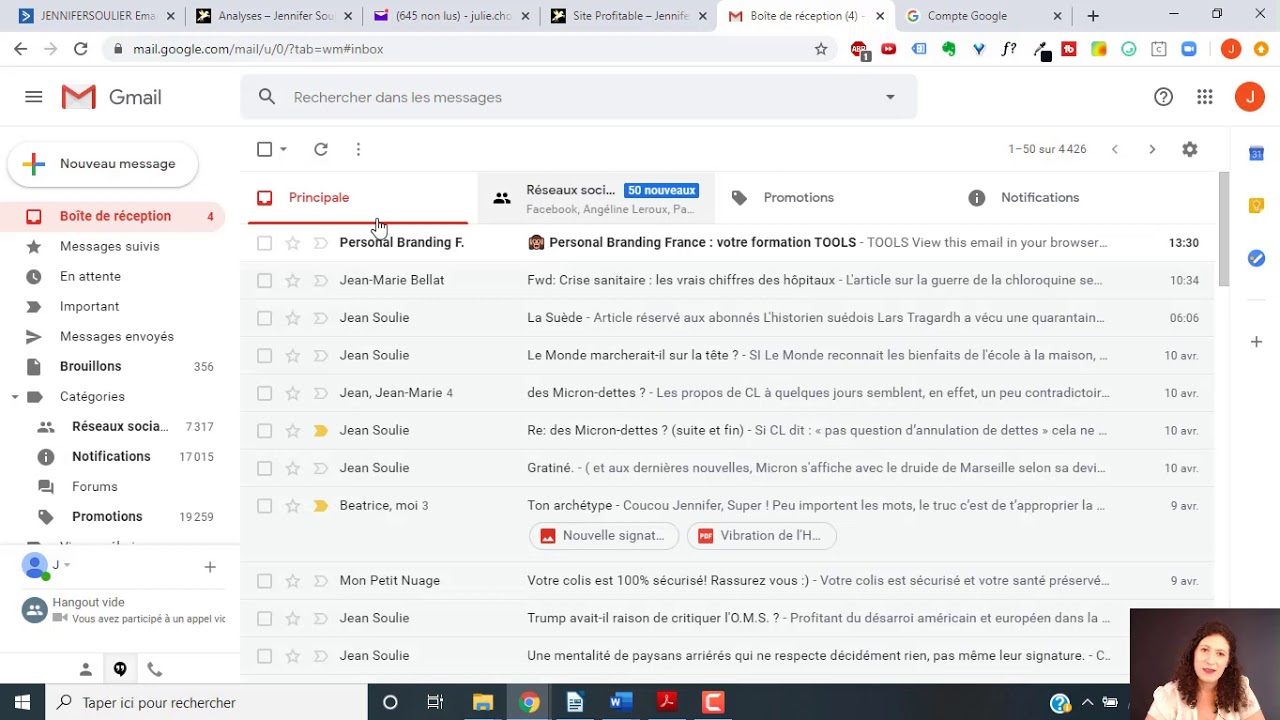Open Hangouts contacts icon
1280x720 pixels.
[x=86, y=669]
